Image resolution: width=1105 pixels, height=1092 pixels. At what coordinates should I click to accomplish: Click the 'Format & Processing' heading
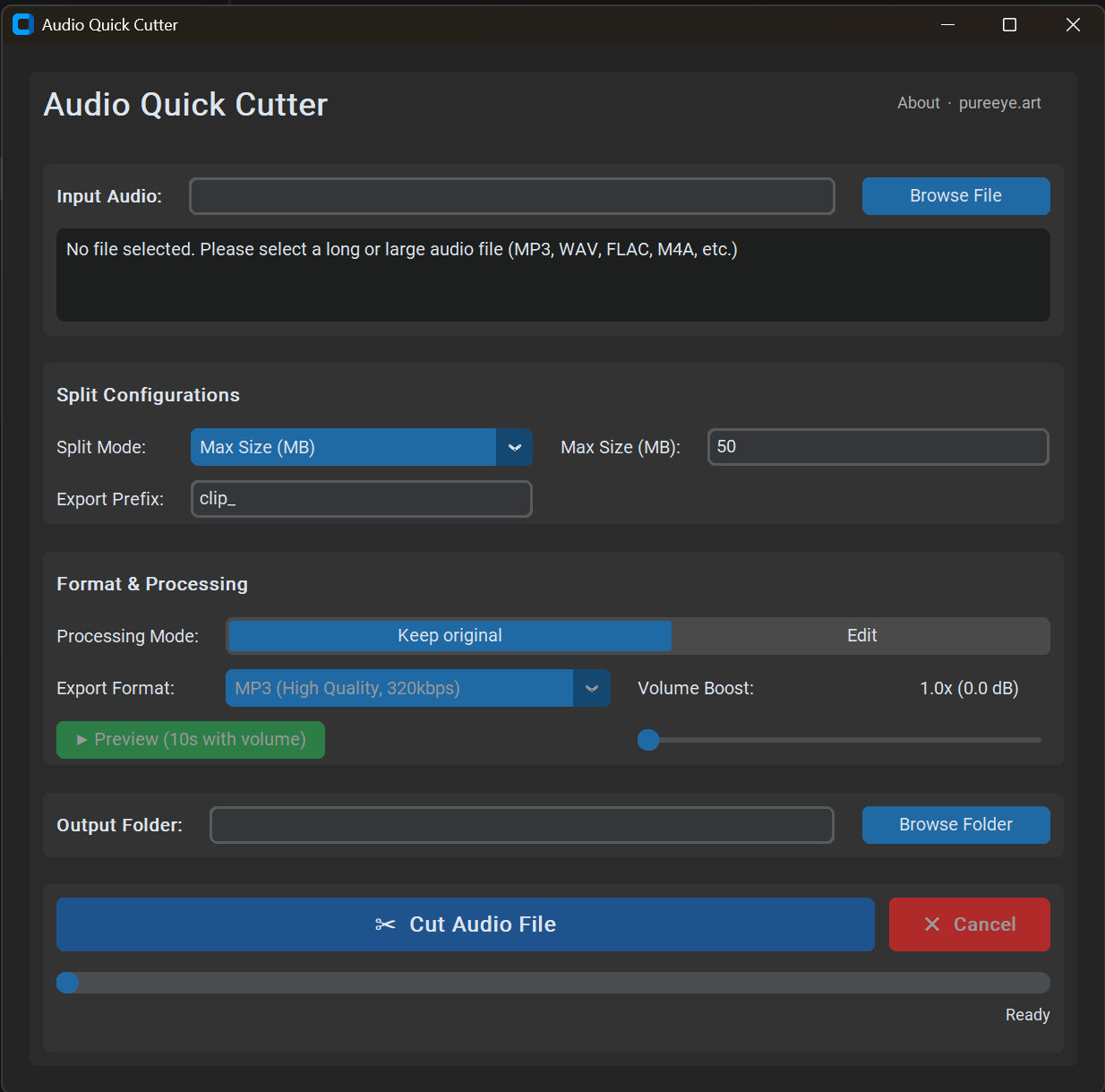coord(152,584)
